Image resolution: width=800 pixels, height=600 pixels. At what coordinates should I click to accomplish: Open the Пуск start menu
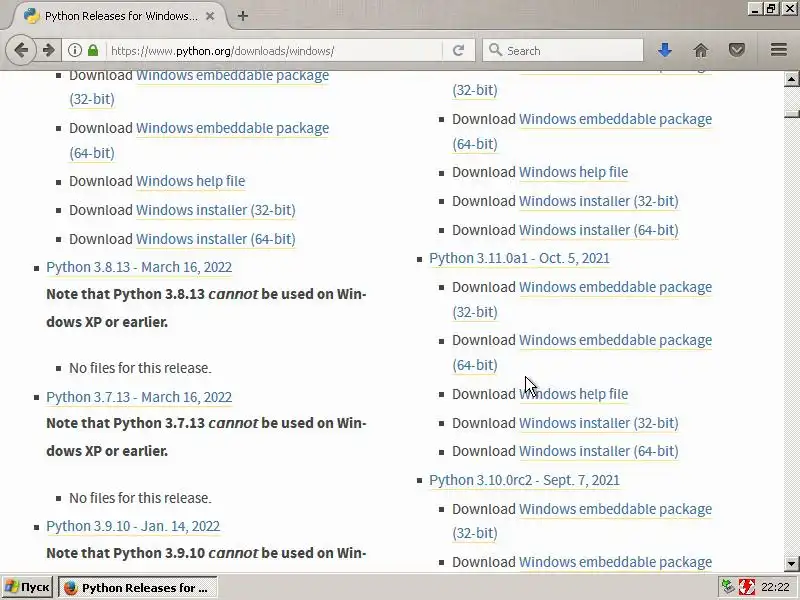click(27, 587)
